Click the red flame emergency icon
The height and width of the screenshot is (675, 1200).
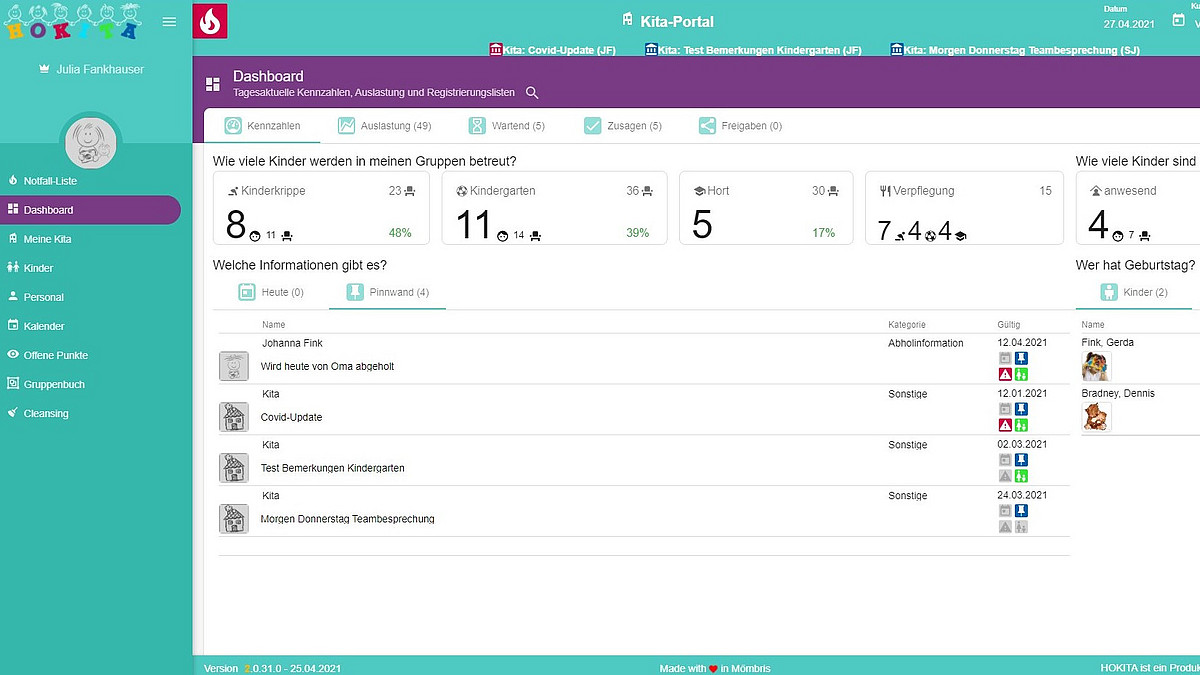pos(210,21)
